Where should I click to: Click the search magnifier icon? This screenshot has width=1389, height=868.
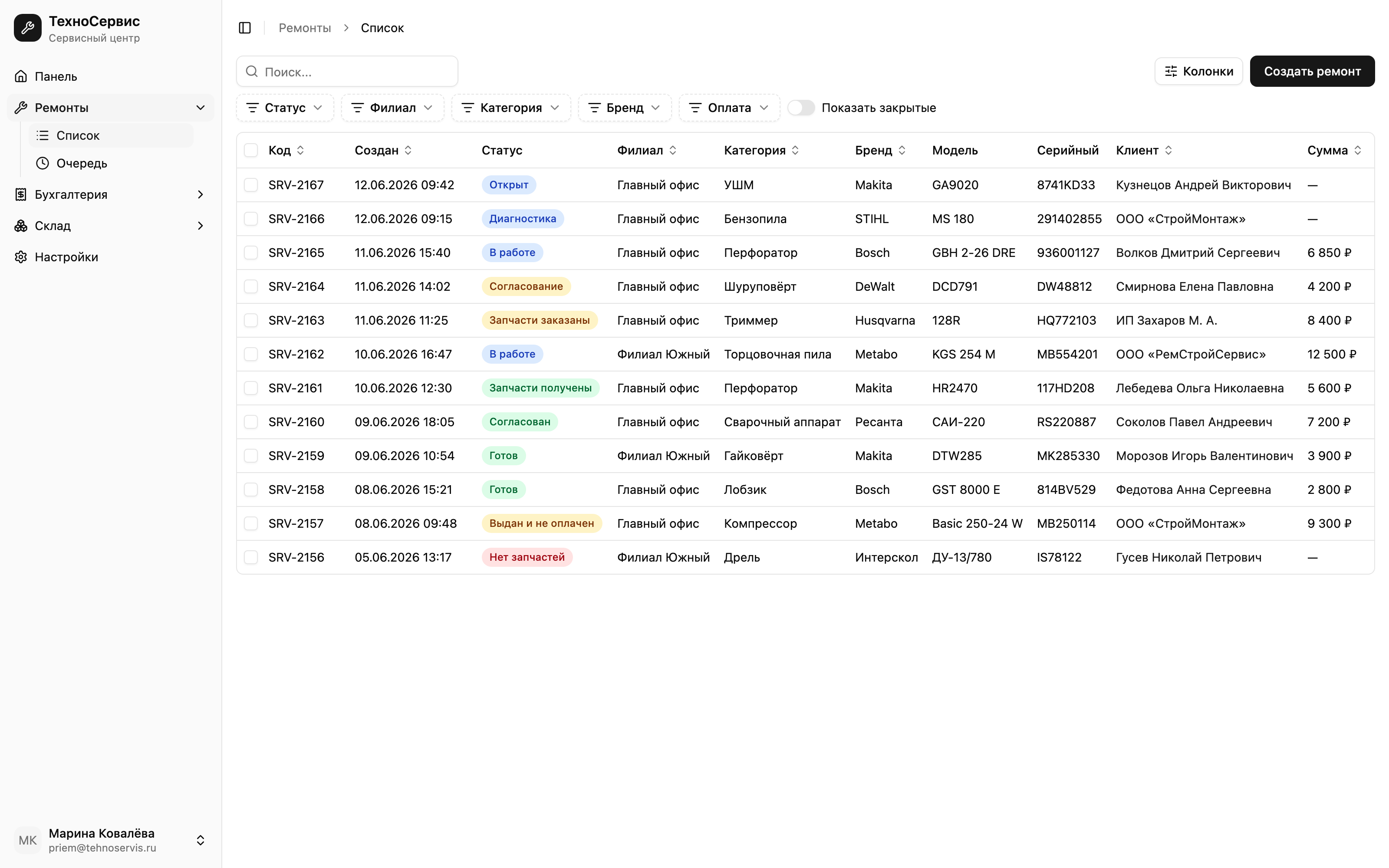(251, 71)
